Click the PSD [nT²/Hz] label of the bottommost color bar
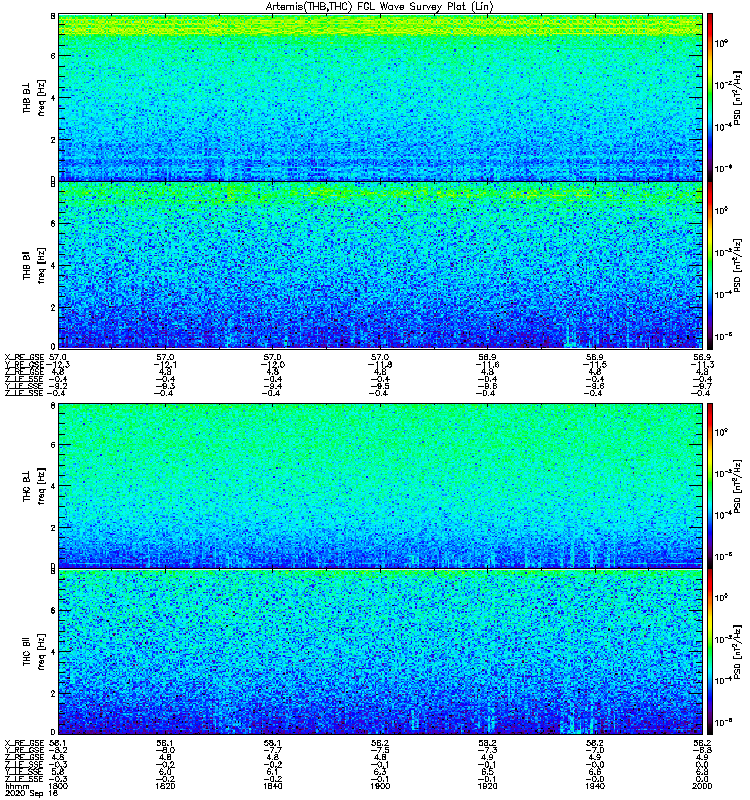Image resolution: width=750 pixels, height=800 pixels. click(x=737, y=652)
